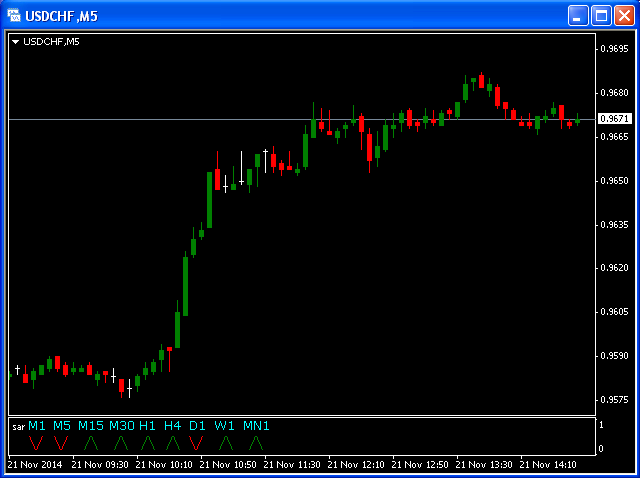
Task: Click the red down arrow under M5
Action: (x=62, y=442)
